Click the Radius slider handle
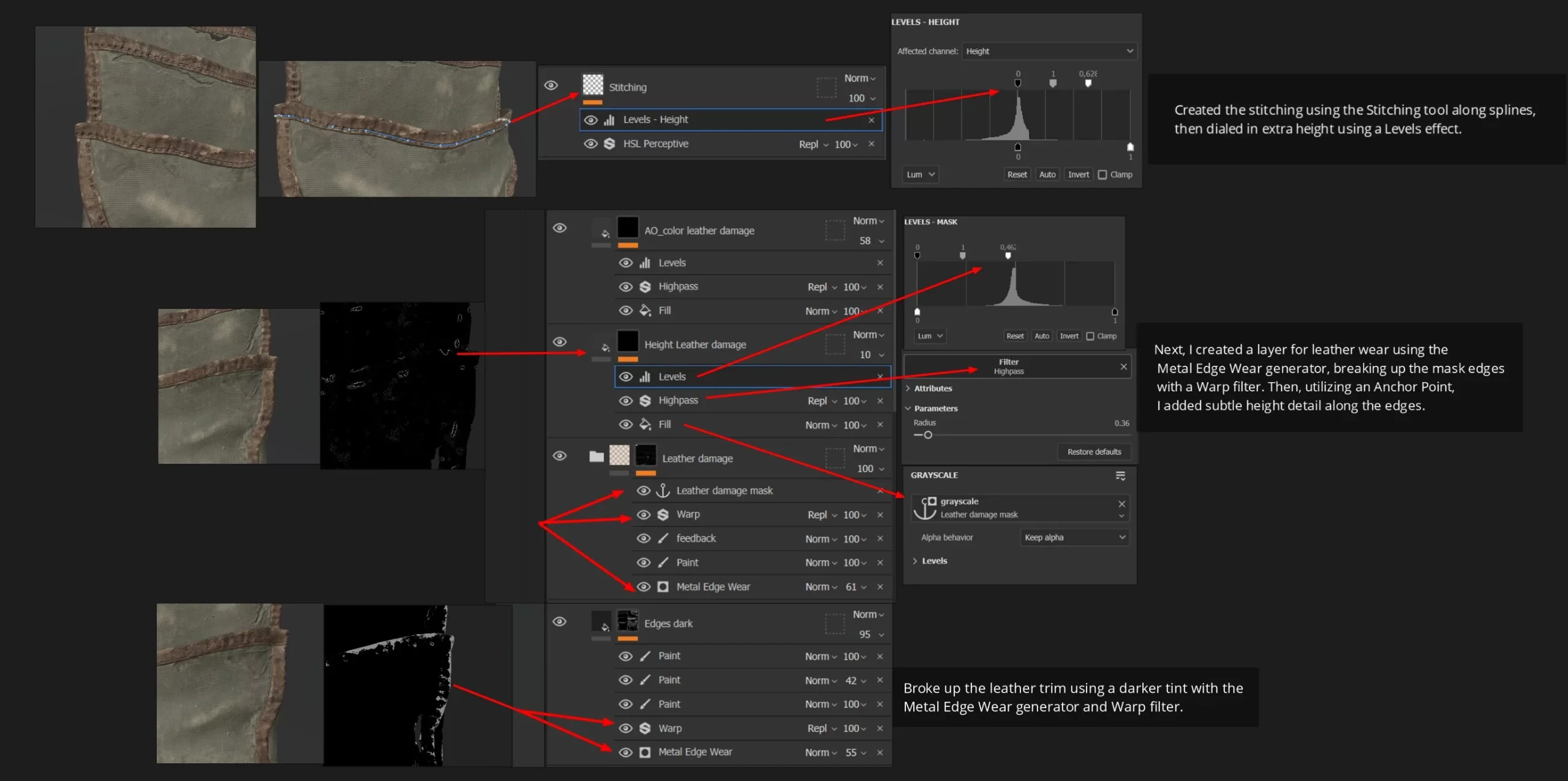The height and width of the screenshot is (781, 1568). coord(928,436)
